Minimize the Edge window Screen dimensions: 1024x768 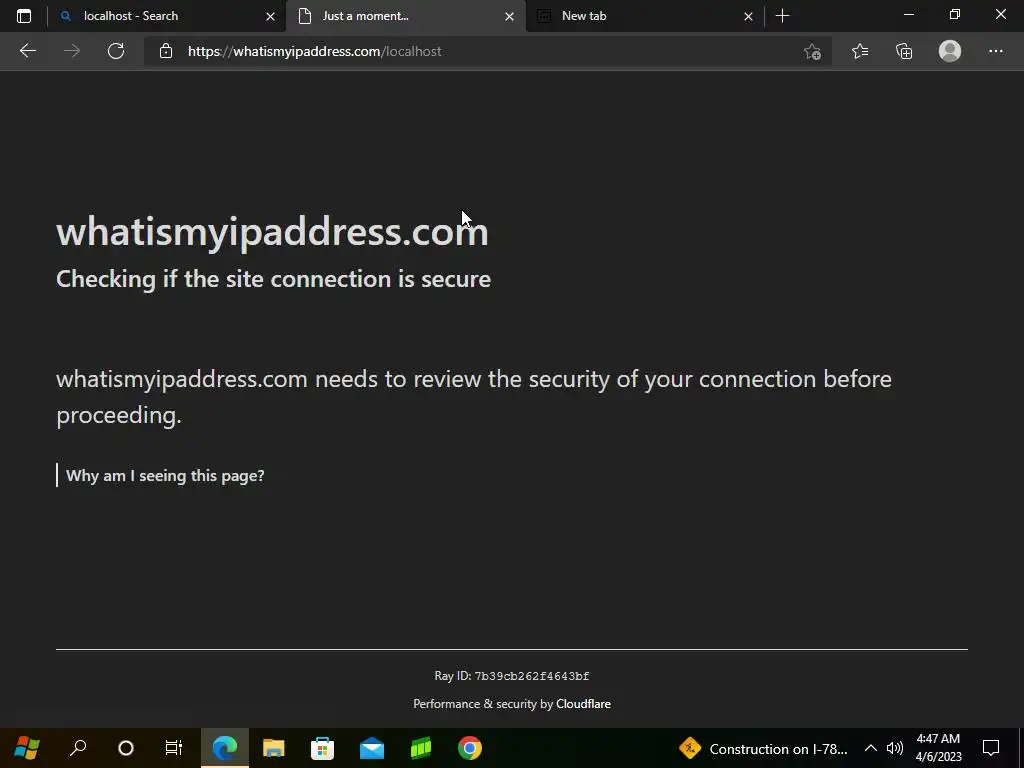point(908,14)
